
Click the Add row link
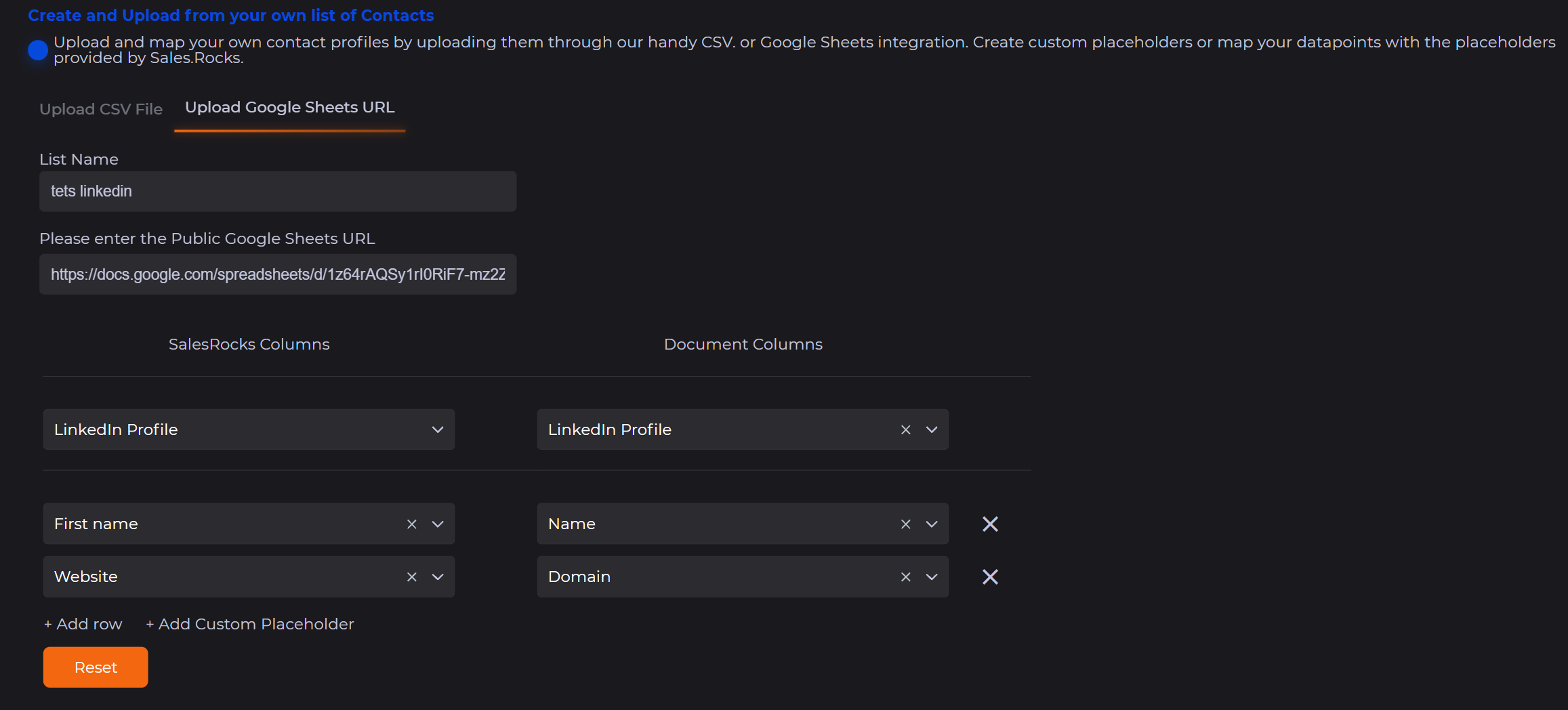[83, 624]
